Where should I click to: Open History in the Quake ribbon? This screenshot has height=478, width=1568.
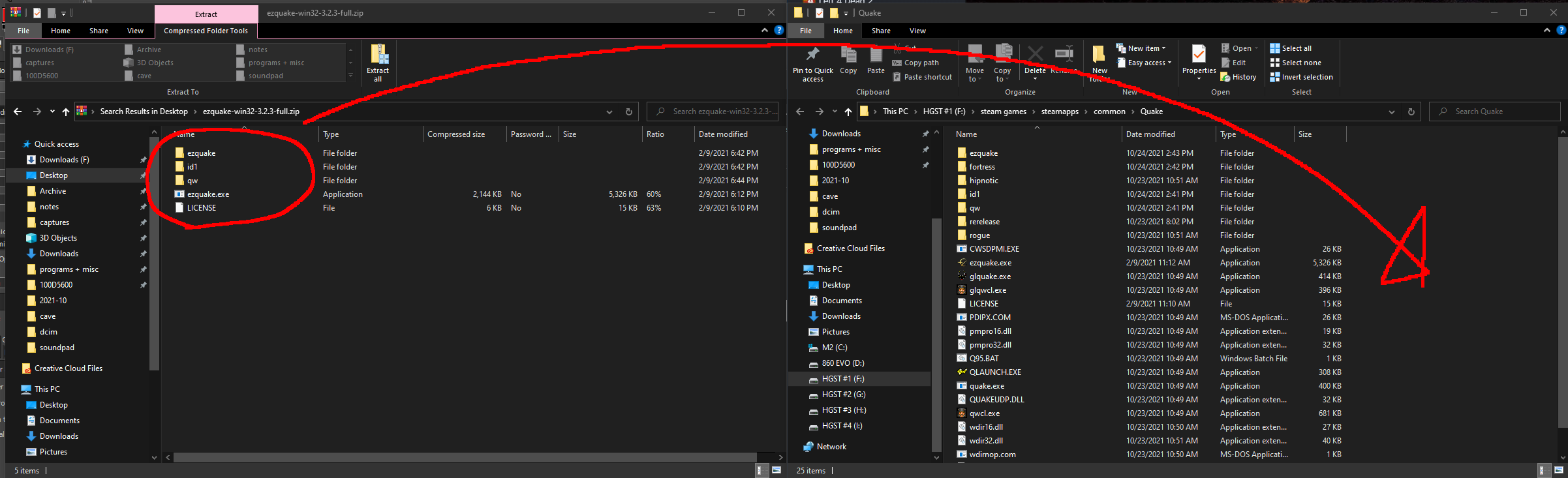coord(1238,77)
